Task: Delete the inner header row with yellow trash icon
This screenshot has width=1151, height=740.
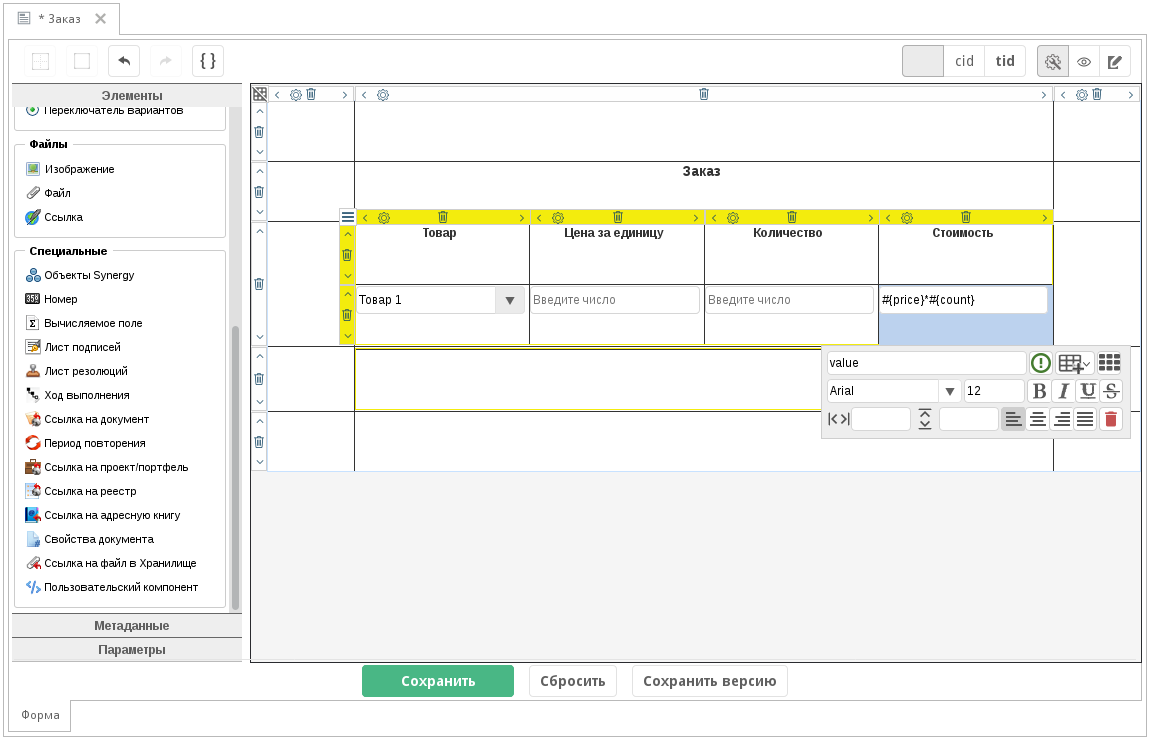Action: (347, 255)
